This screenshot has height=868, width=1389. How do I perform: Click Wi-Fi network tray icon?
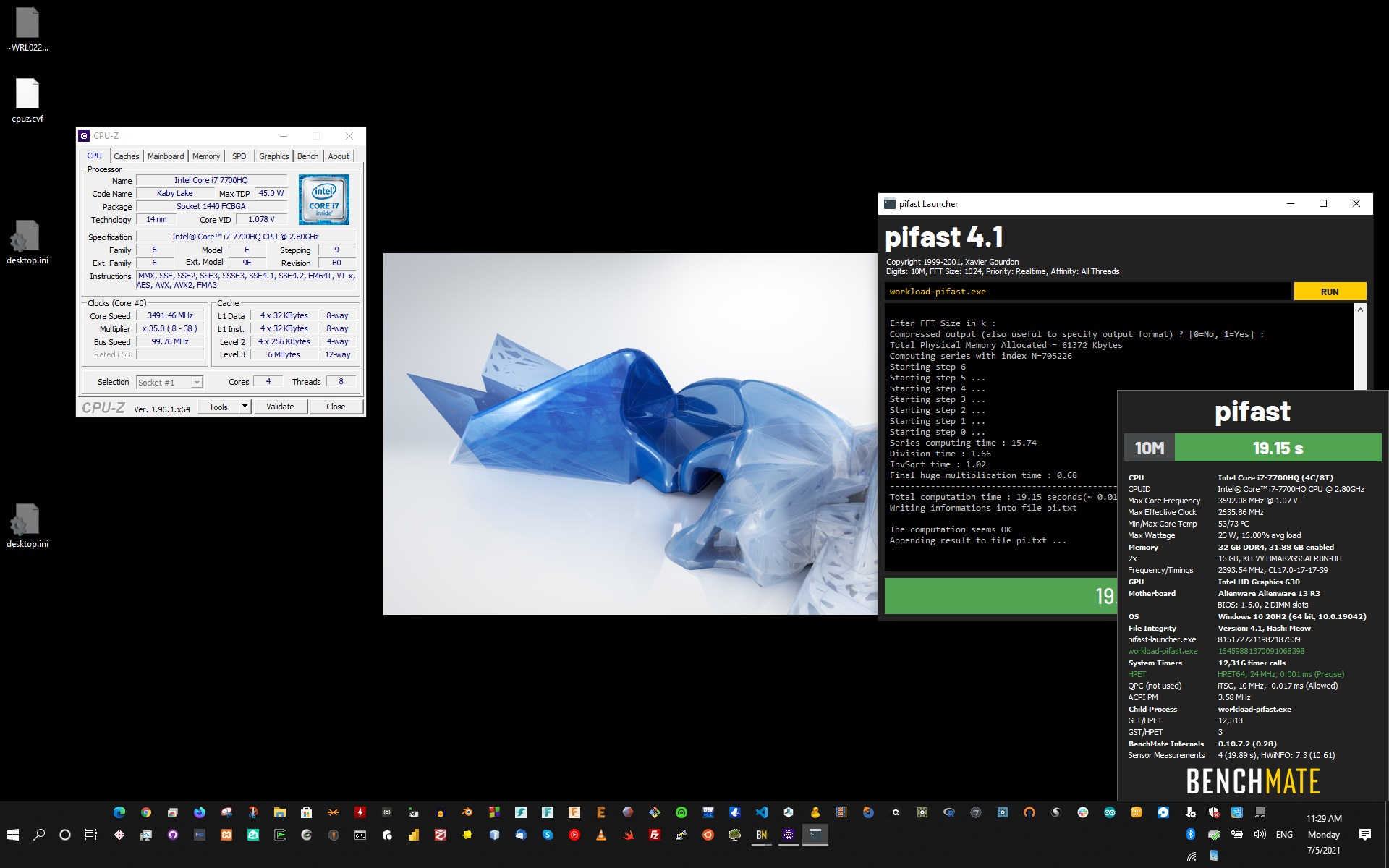point(1192,856)
